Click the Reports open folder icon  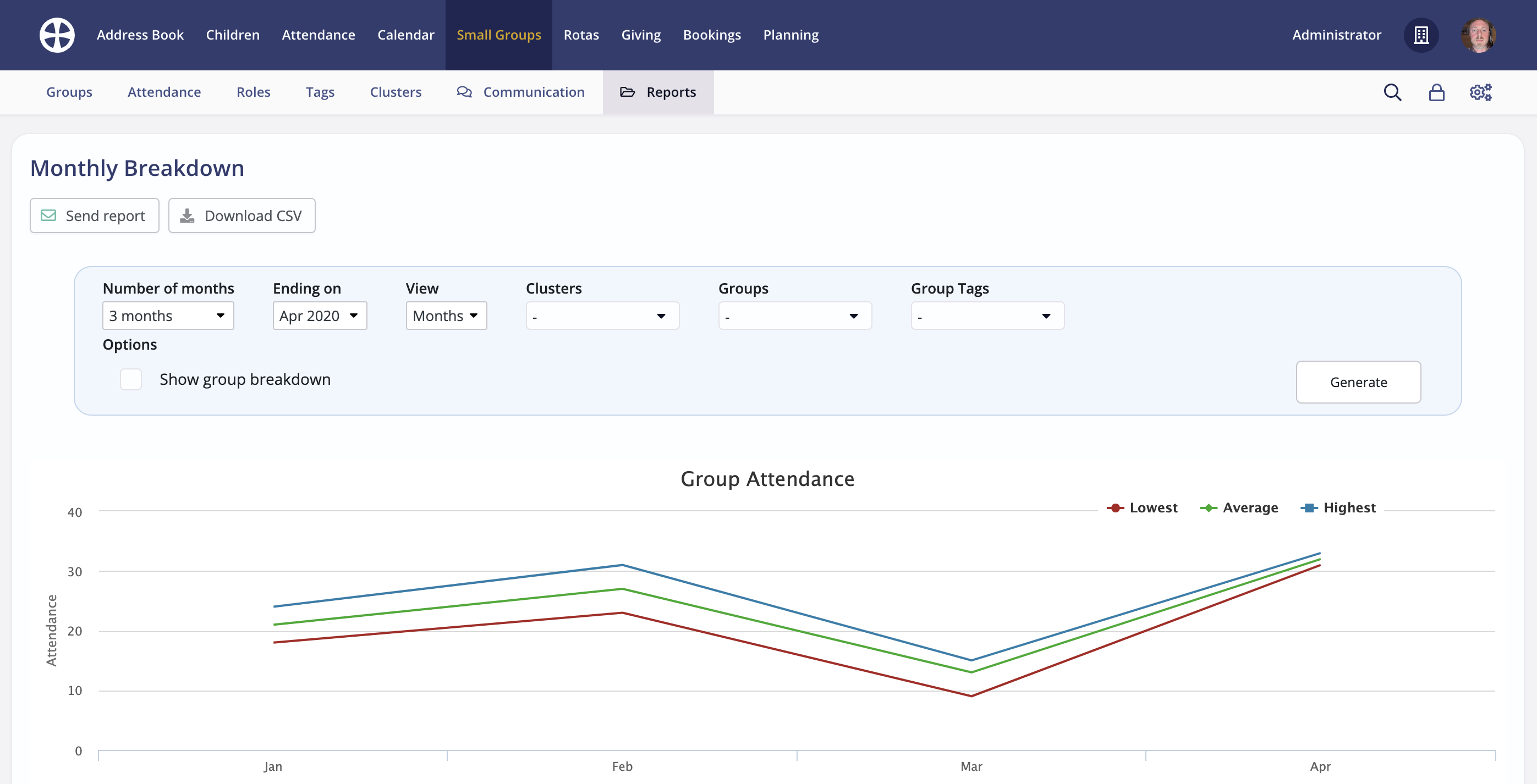click(628, 92)
